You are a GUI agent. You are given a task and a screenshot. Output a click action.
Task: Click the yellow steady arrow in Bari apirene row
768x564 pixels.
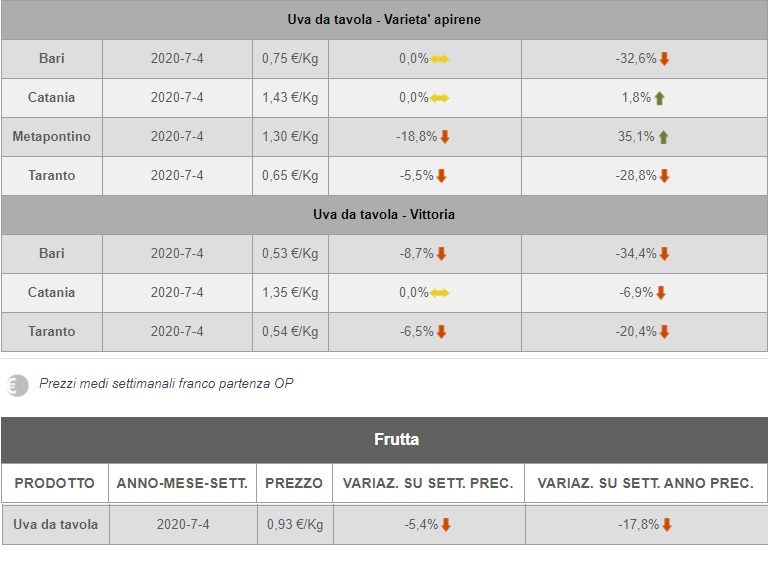coord(440,59)
